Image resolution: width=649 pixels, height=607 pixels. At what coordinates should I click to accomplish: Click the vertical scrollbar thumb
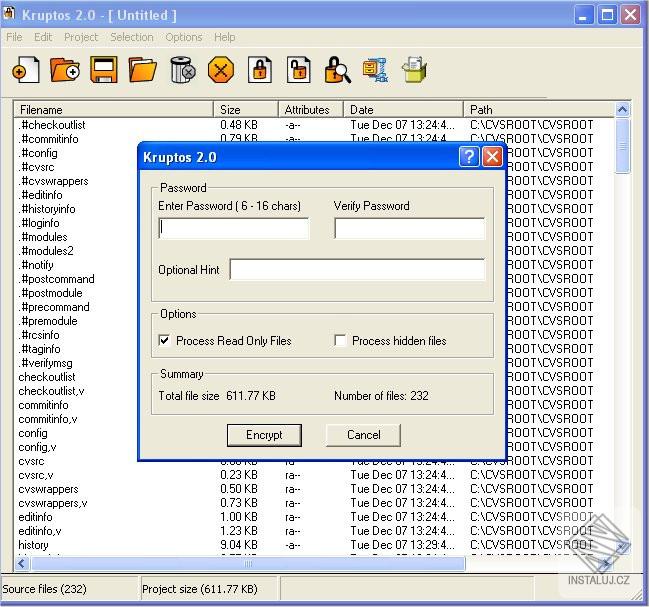click(622, 146)
